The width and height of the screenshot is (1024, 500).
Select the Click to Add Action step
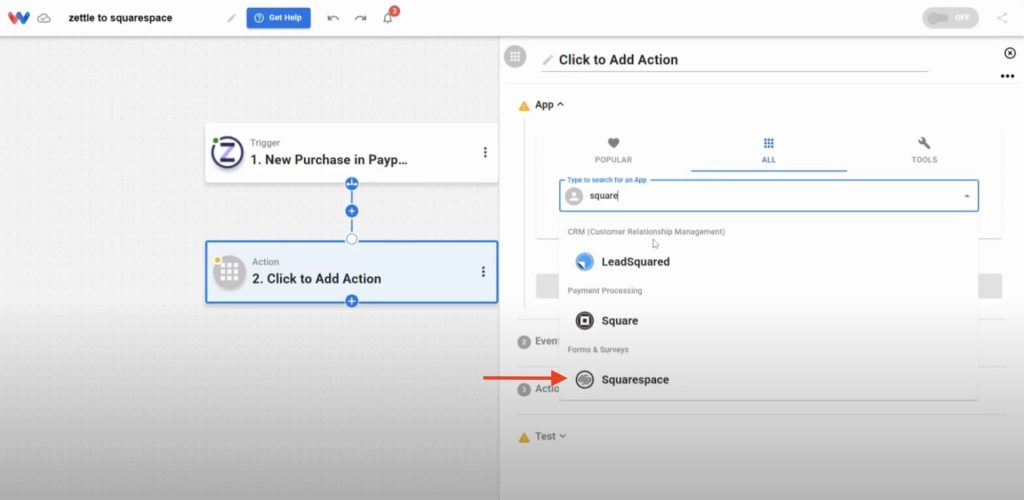click(351, 272)
